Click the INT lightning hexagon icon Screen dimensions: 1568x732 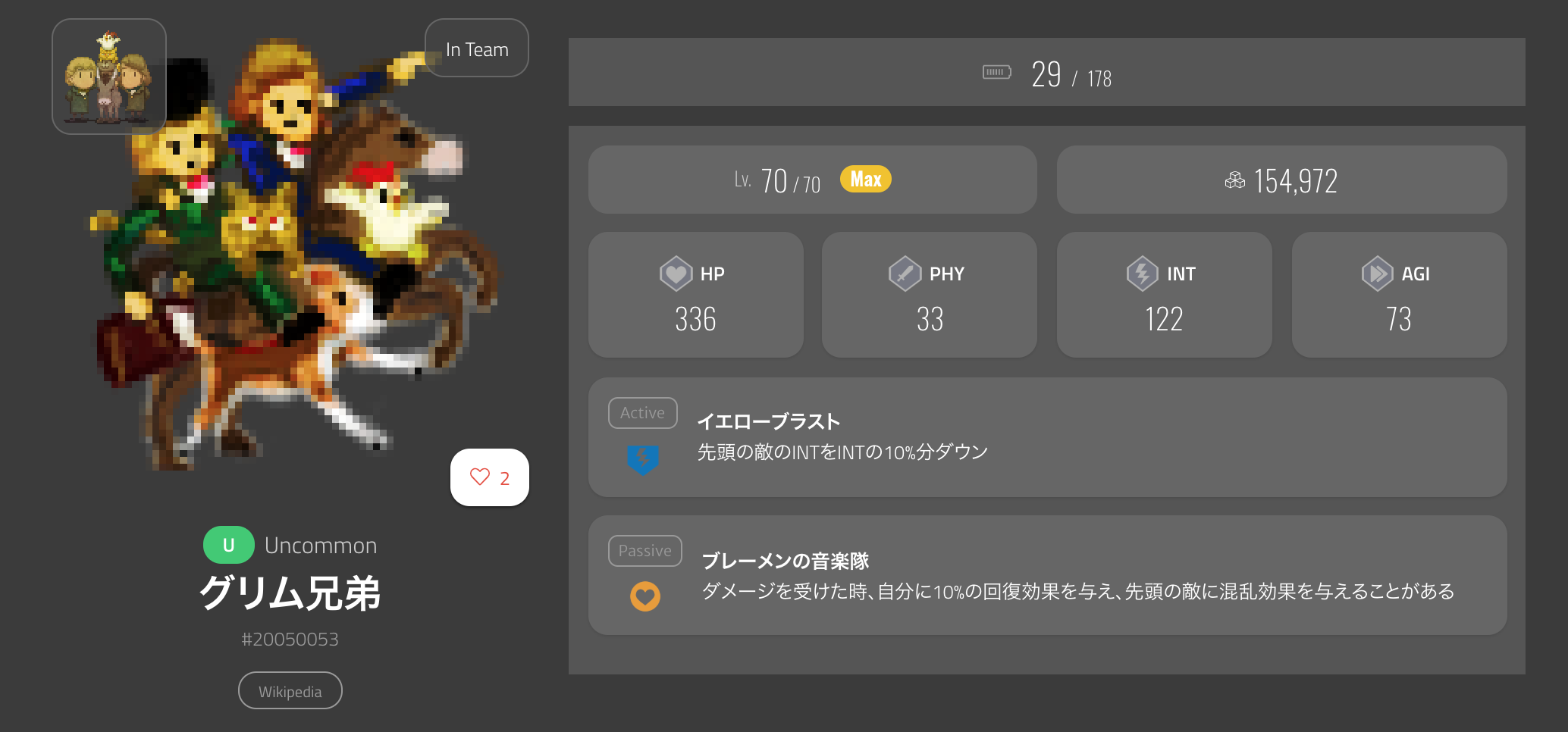click(1142, 274)
